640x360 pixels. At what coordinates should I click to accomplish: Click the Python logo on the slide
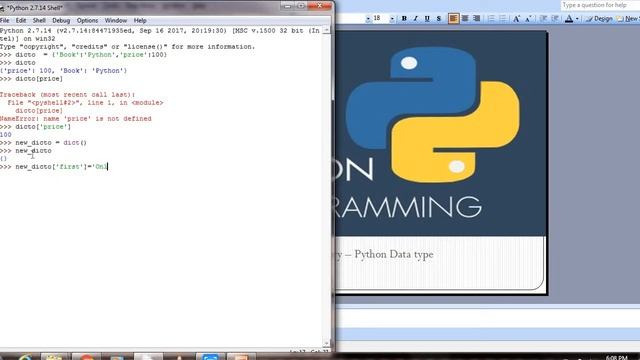(x=433, y=114)
